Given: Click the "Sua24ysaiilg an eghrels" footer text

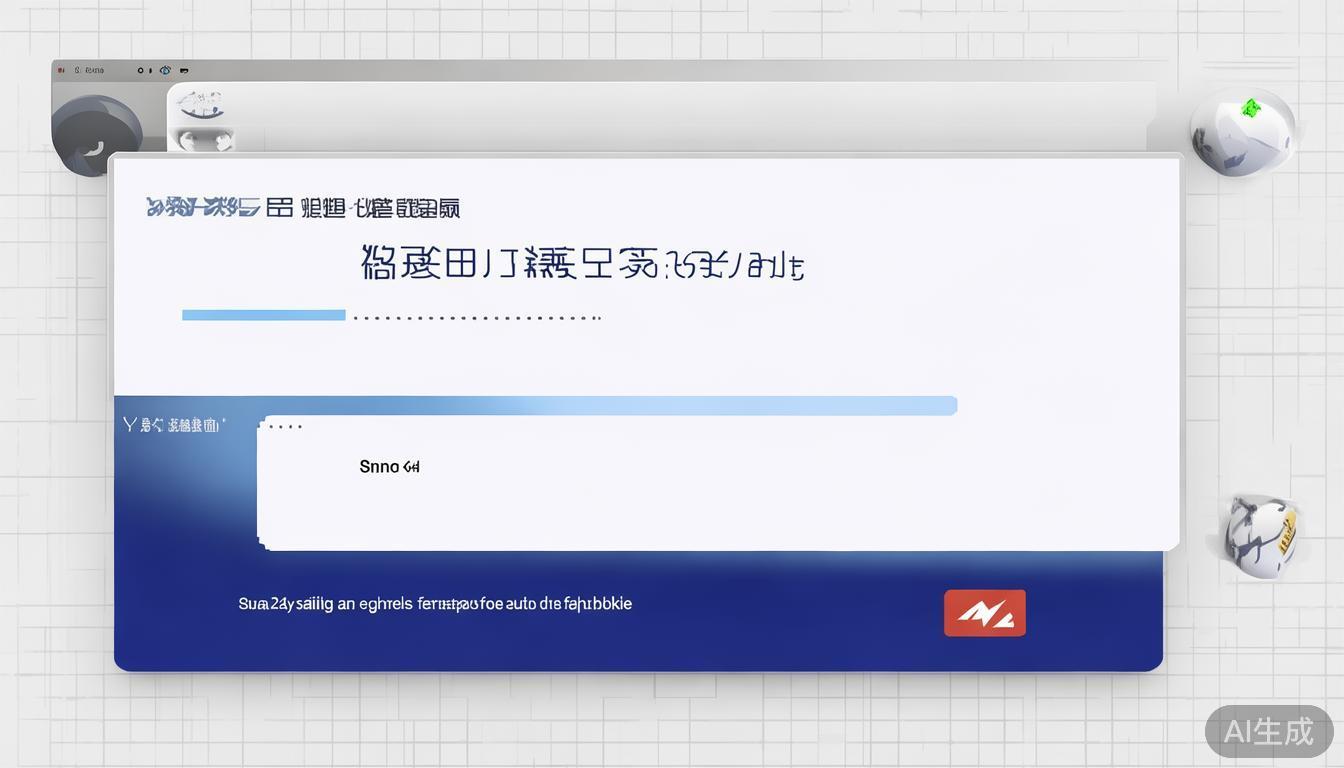Looking at the screenshot, I should 434,604.
